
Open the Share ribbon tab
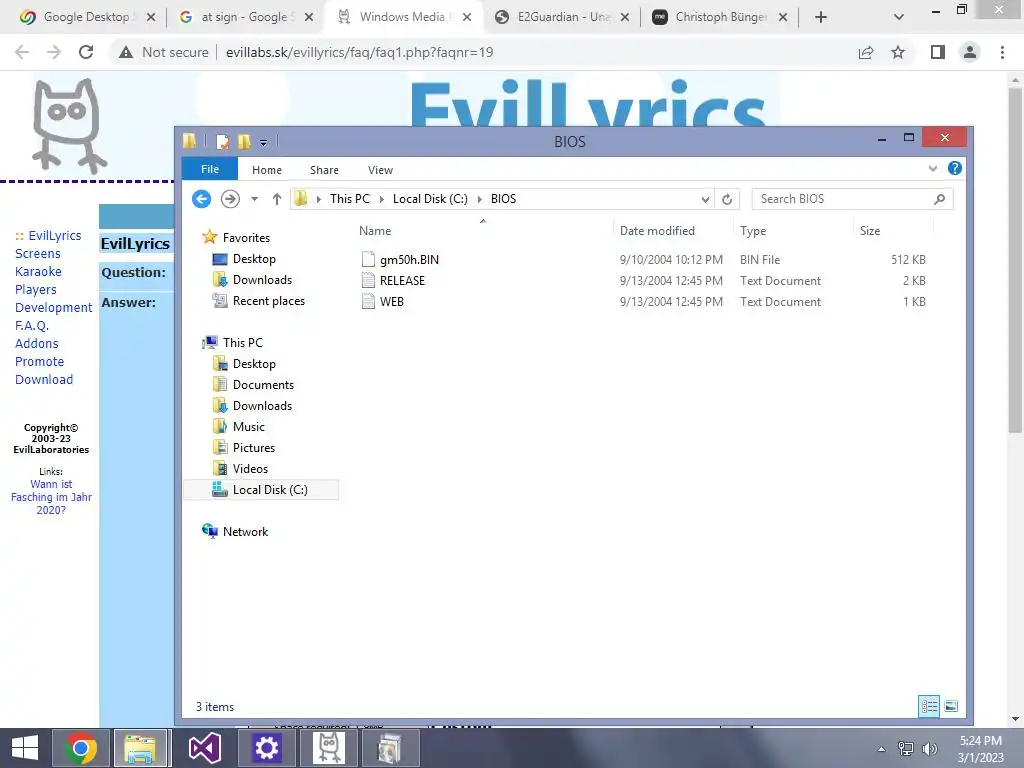[324, 170]
